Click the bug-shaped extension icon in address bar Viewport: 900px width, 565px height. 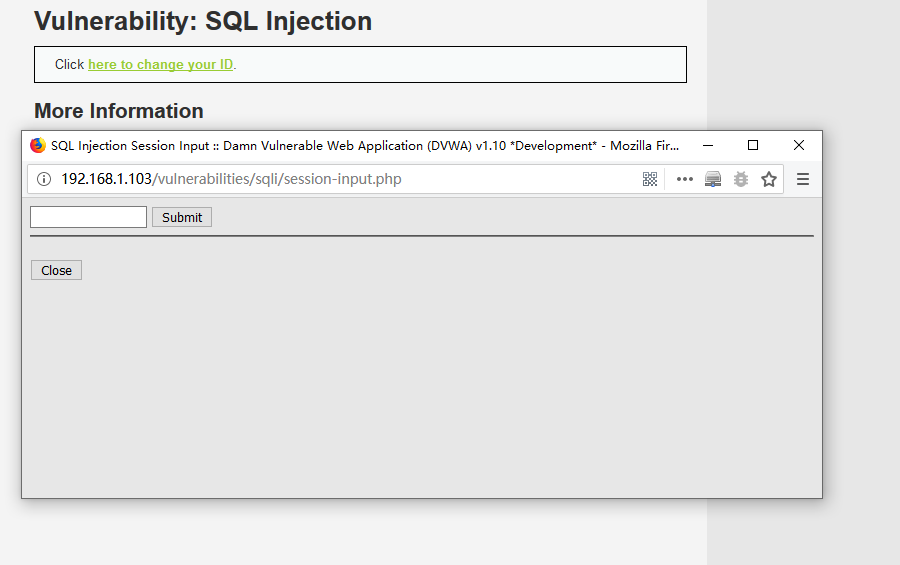(x=741, y=180)
